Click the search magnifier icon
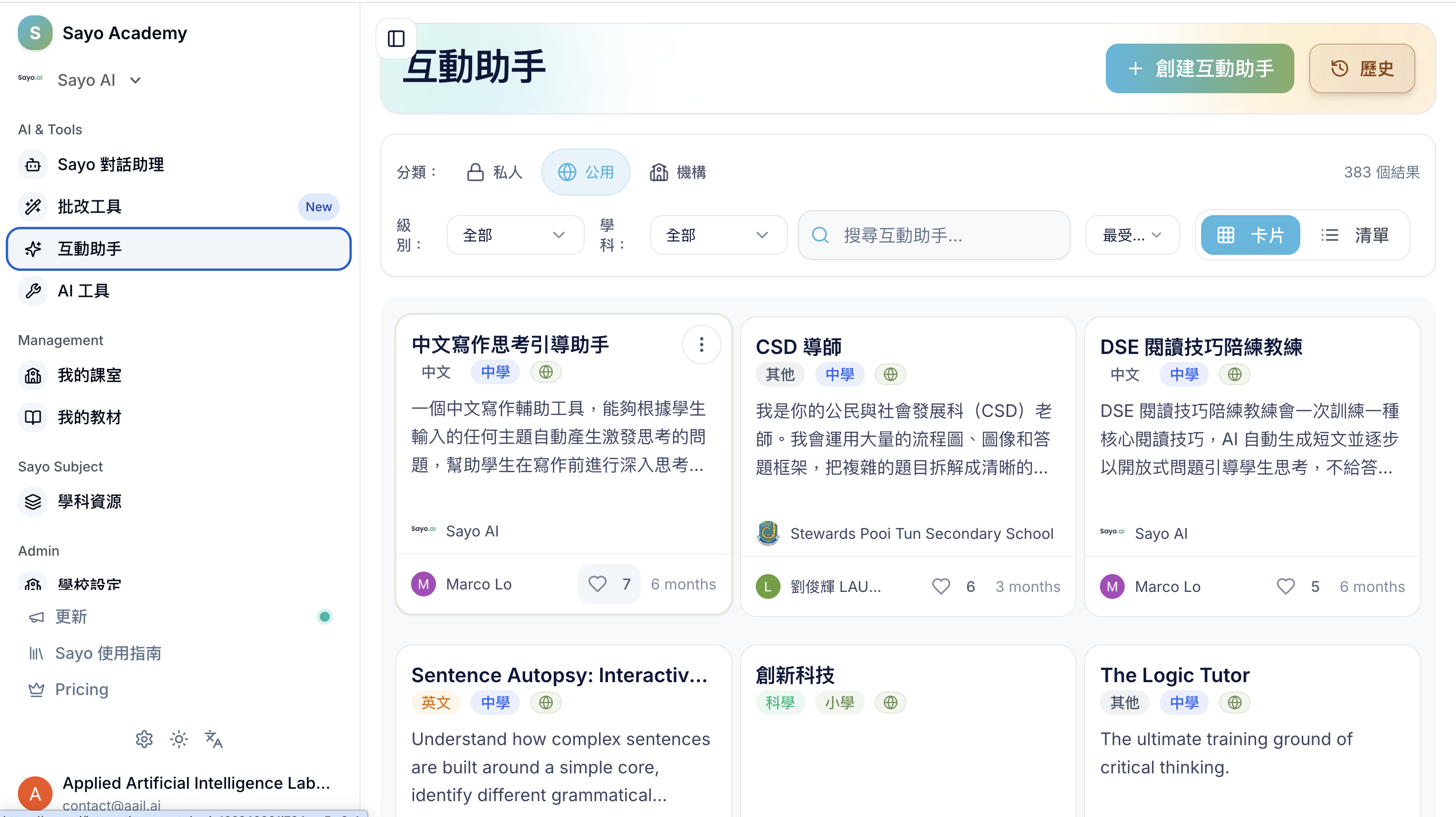The height and width of the screenshot is (817, 1456). tap(820, 235)
